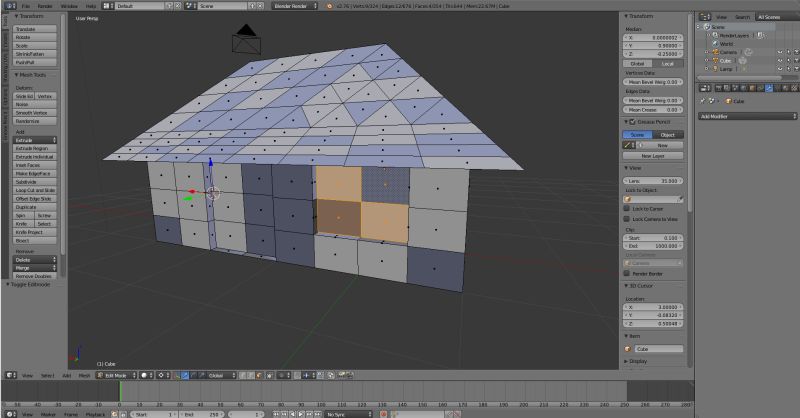This screenshot has height=418, width=800.
Task: Toggle Camera visibility eye in outliner
Action: (780, 52)
